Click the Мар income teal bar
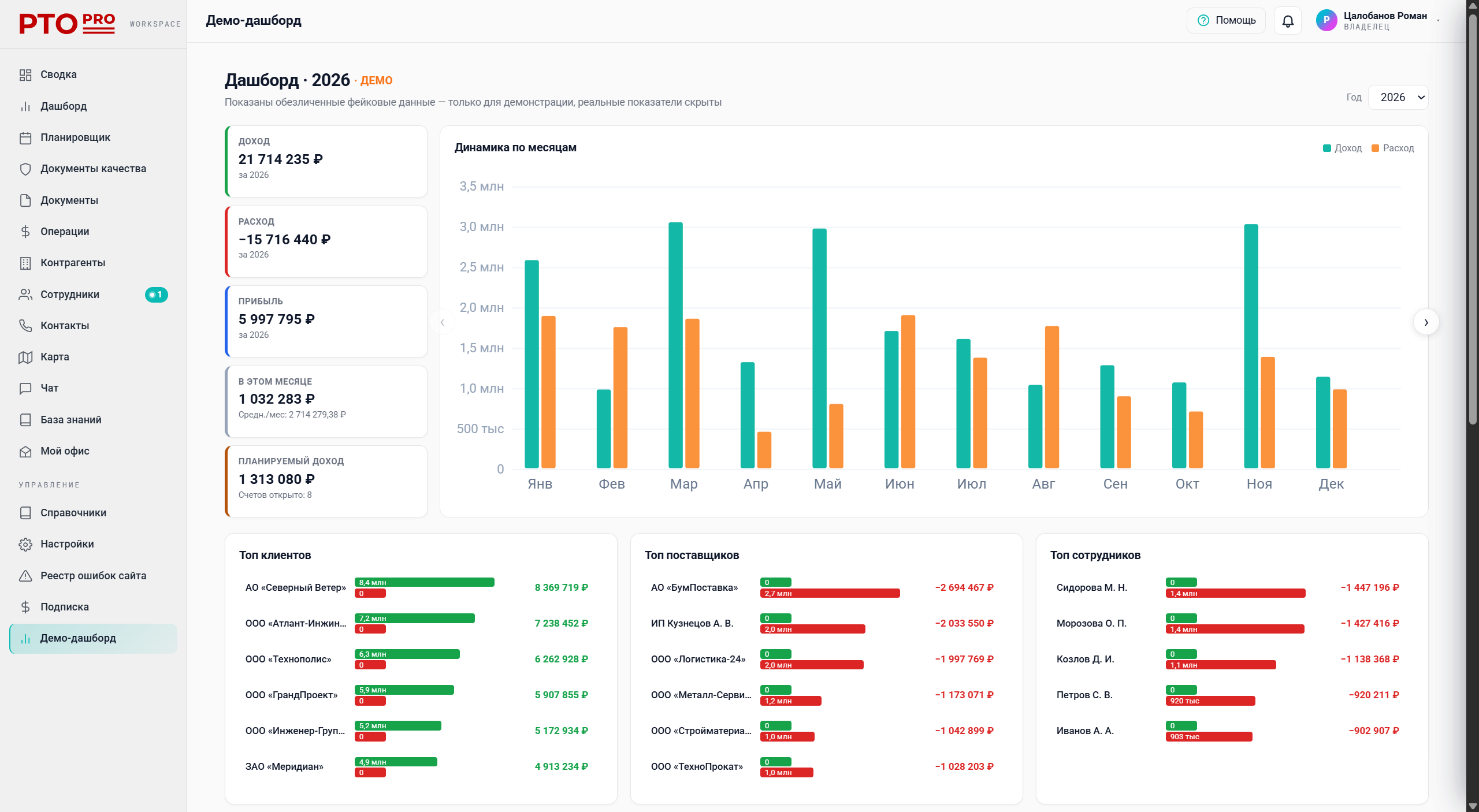This screenshot has width=1479, height=812. (675, 345)
